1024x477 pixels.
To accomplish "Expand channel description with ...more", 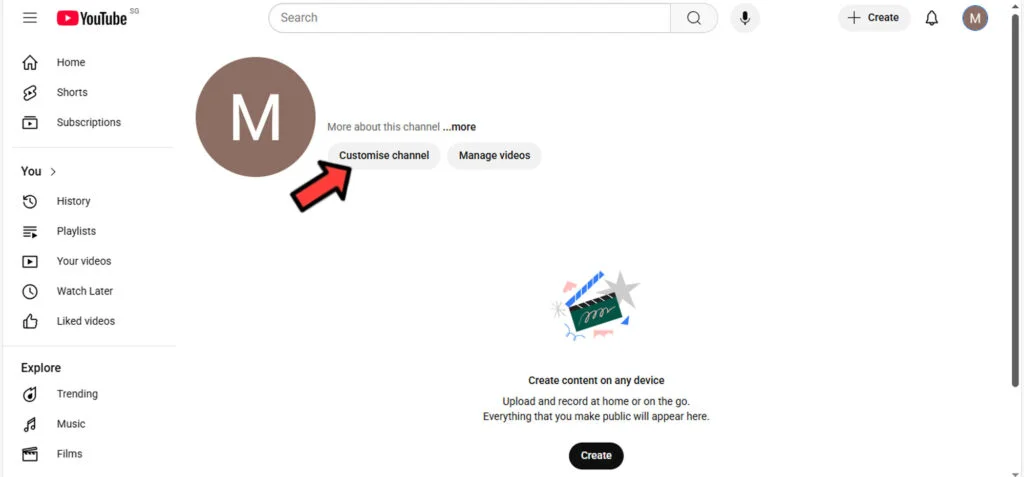I will (x=460, y=127).
